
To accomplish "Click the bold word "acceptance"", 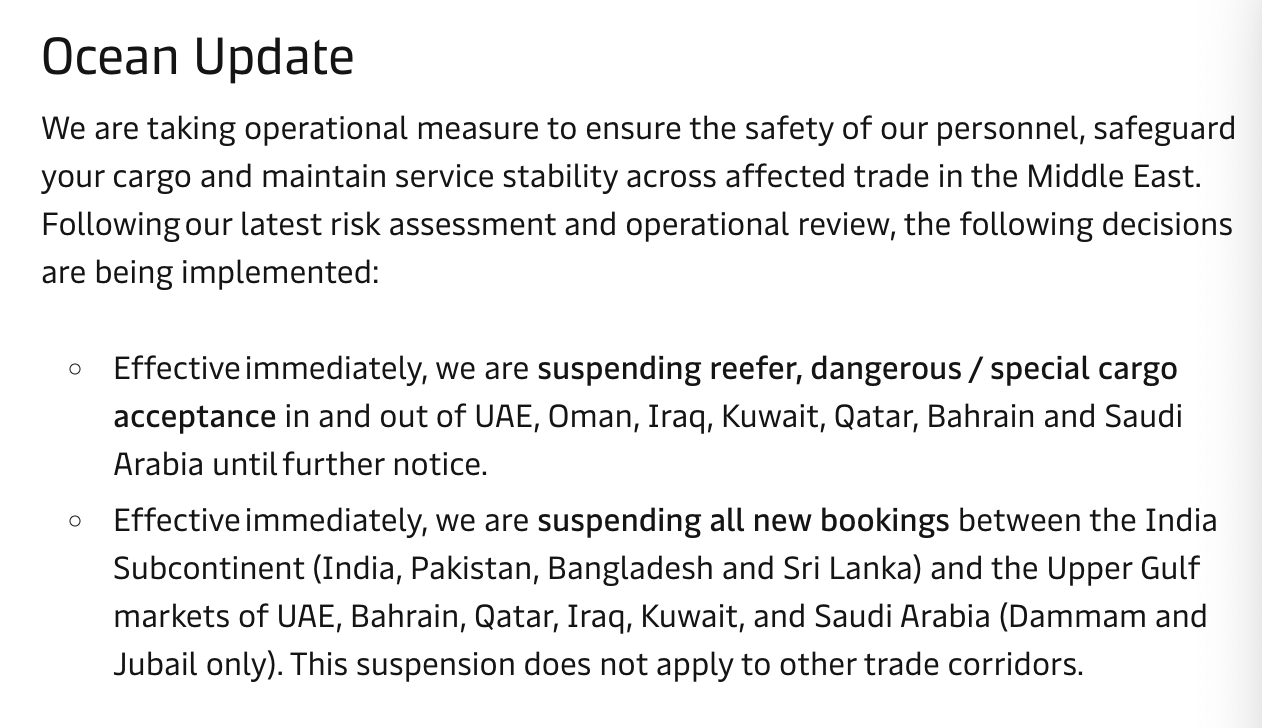I will tap(194, 416).
